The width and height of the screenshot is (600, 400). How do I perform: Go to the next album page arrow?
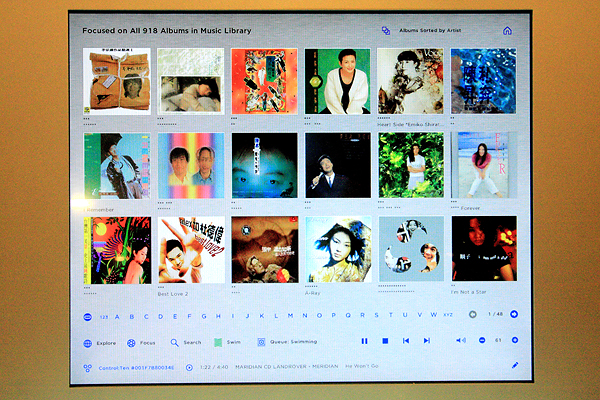(x=514, y=314)
